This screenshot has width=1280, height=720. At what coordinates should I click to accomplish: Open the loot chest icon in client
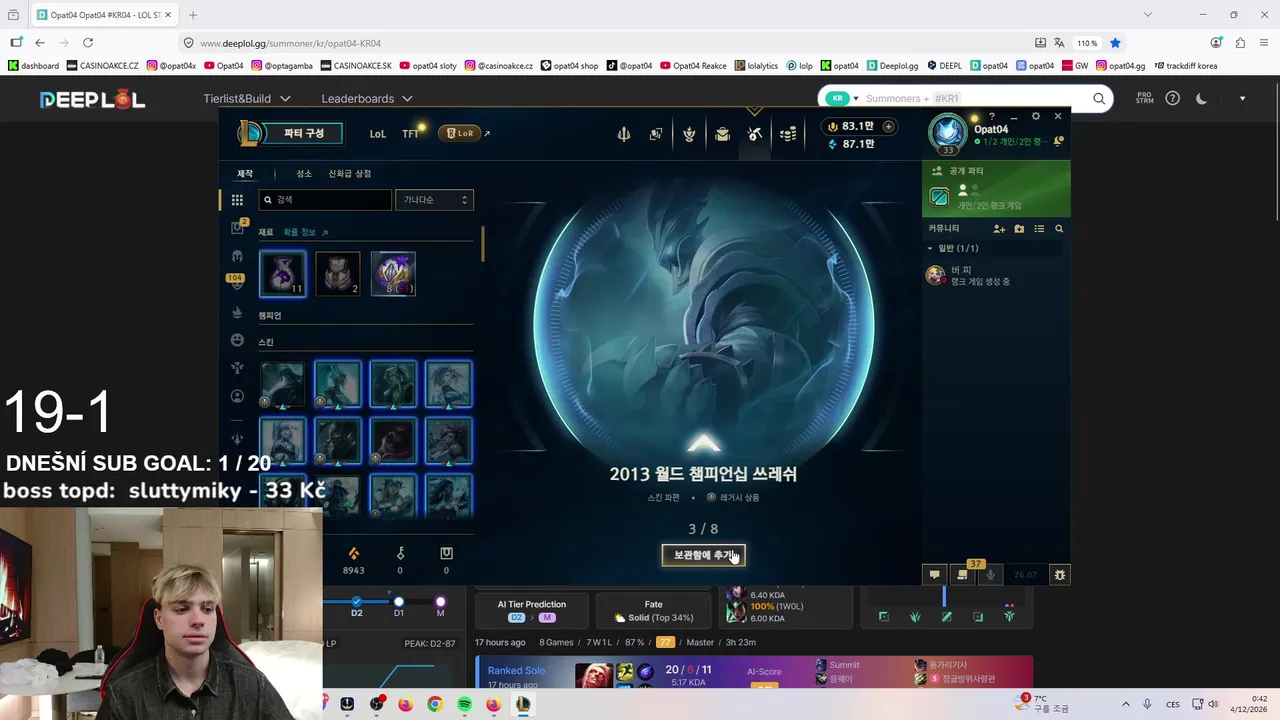[x=722, y=134]
